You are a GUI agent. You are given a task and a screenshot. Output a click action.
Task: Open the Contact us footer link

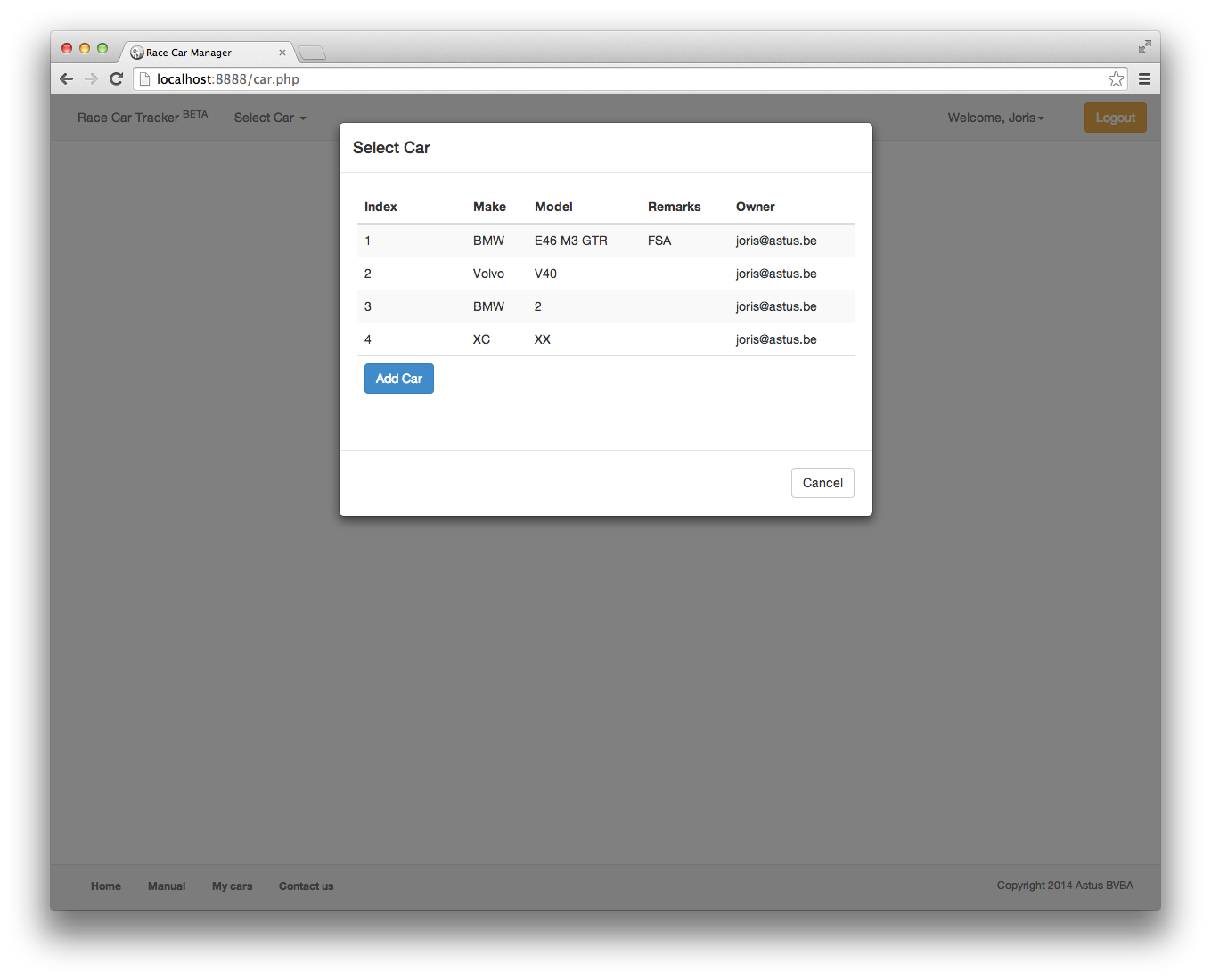(306, 886)
